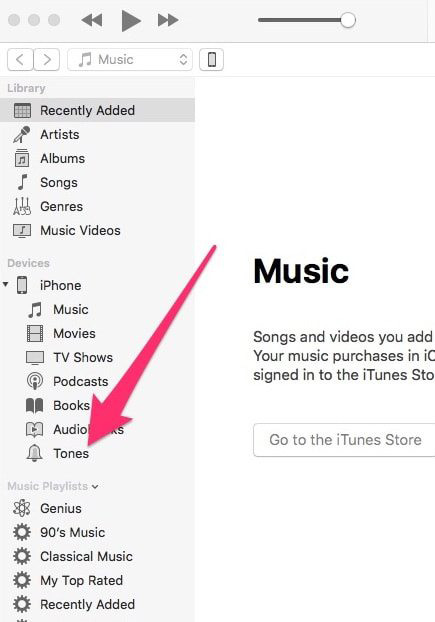Open the Albums library view
This screenshot has height=622, width=435.
pos(62,159)
